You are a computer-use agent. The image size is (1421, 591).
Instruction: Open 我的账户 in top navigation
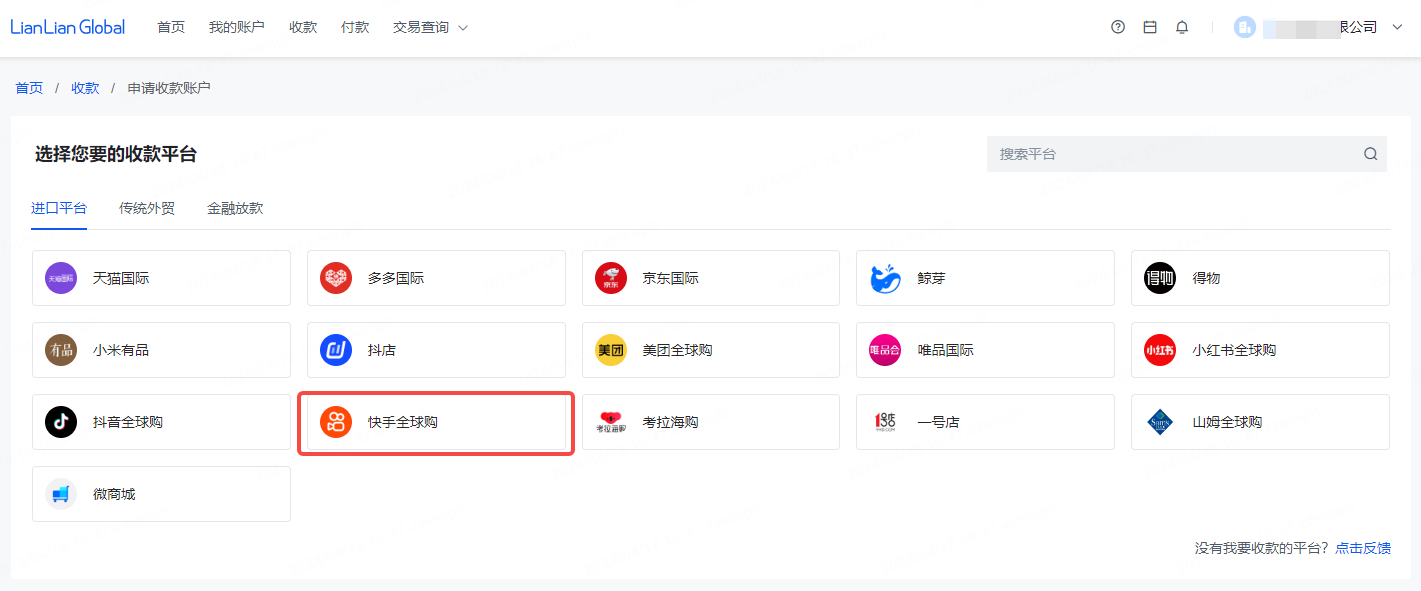(x=237, y=27)
